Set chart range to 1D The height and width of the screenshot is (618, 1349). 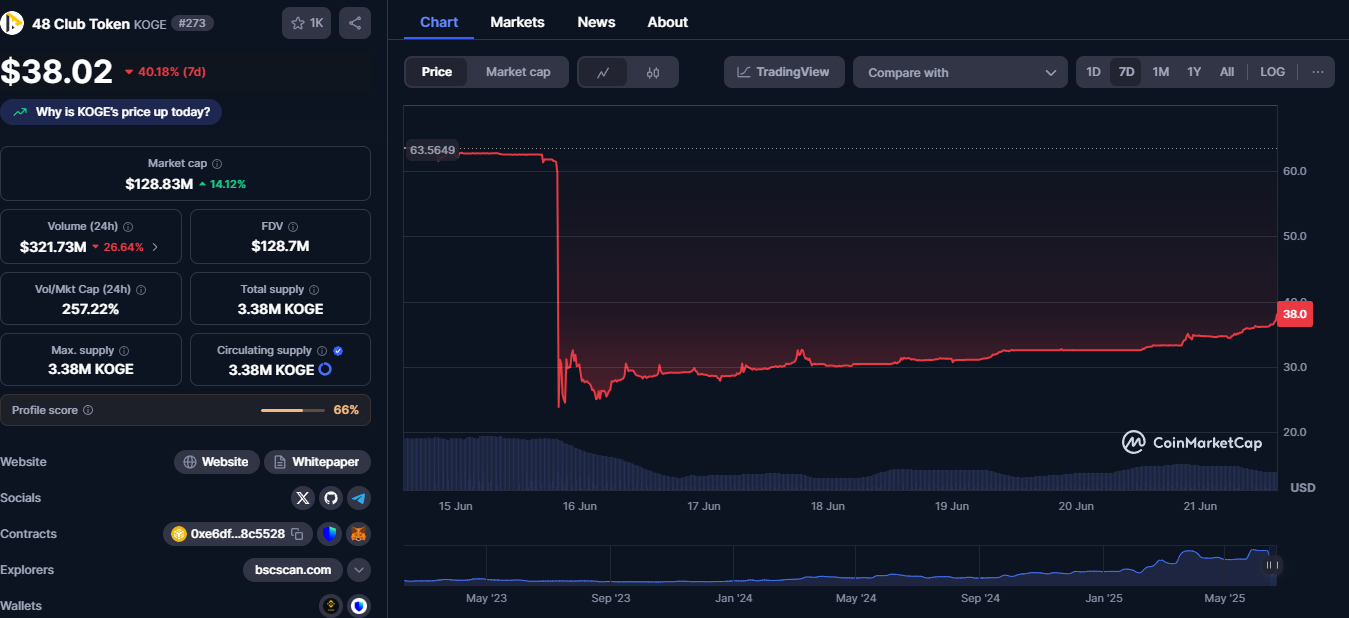point(1093,72)
